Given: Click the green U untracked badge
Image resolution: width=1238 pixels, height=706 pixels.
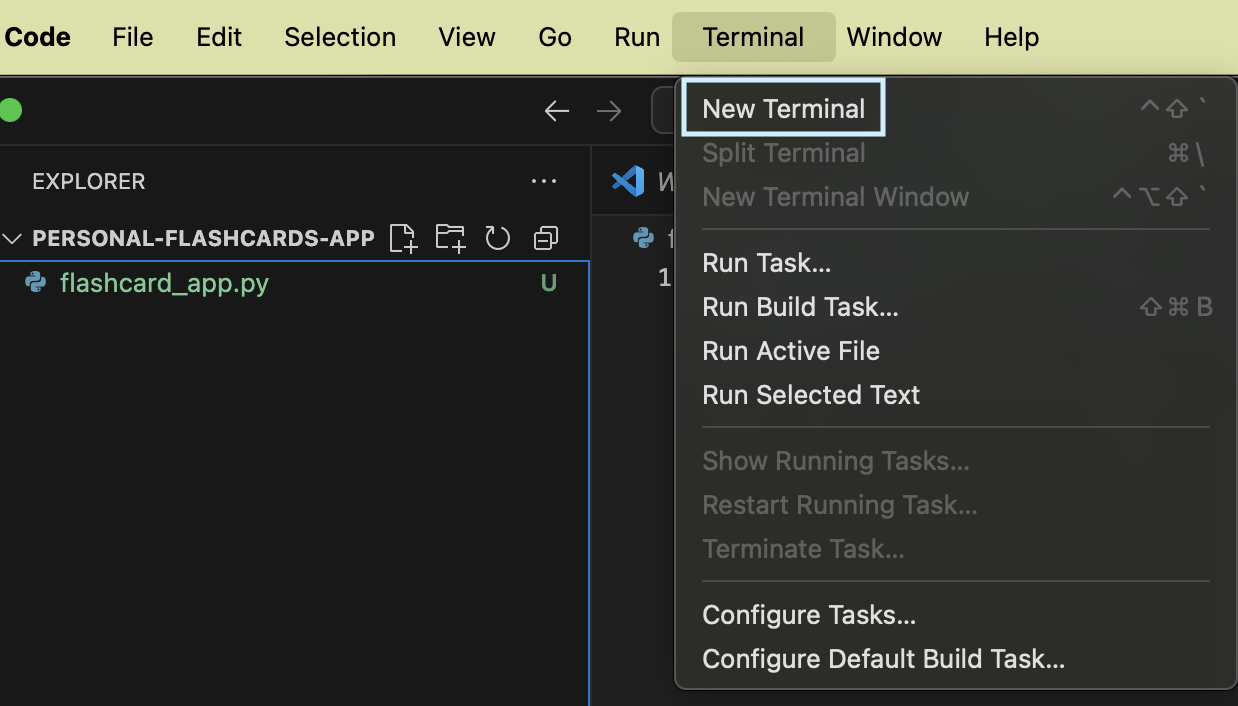Looking at the screenshot, I should click(x=548, y=283).
